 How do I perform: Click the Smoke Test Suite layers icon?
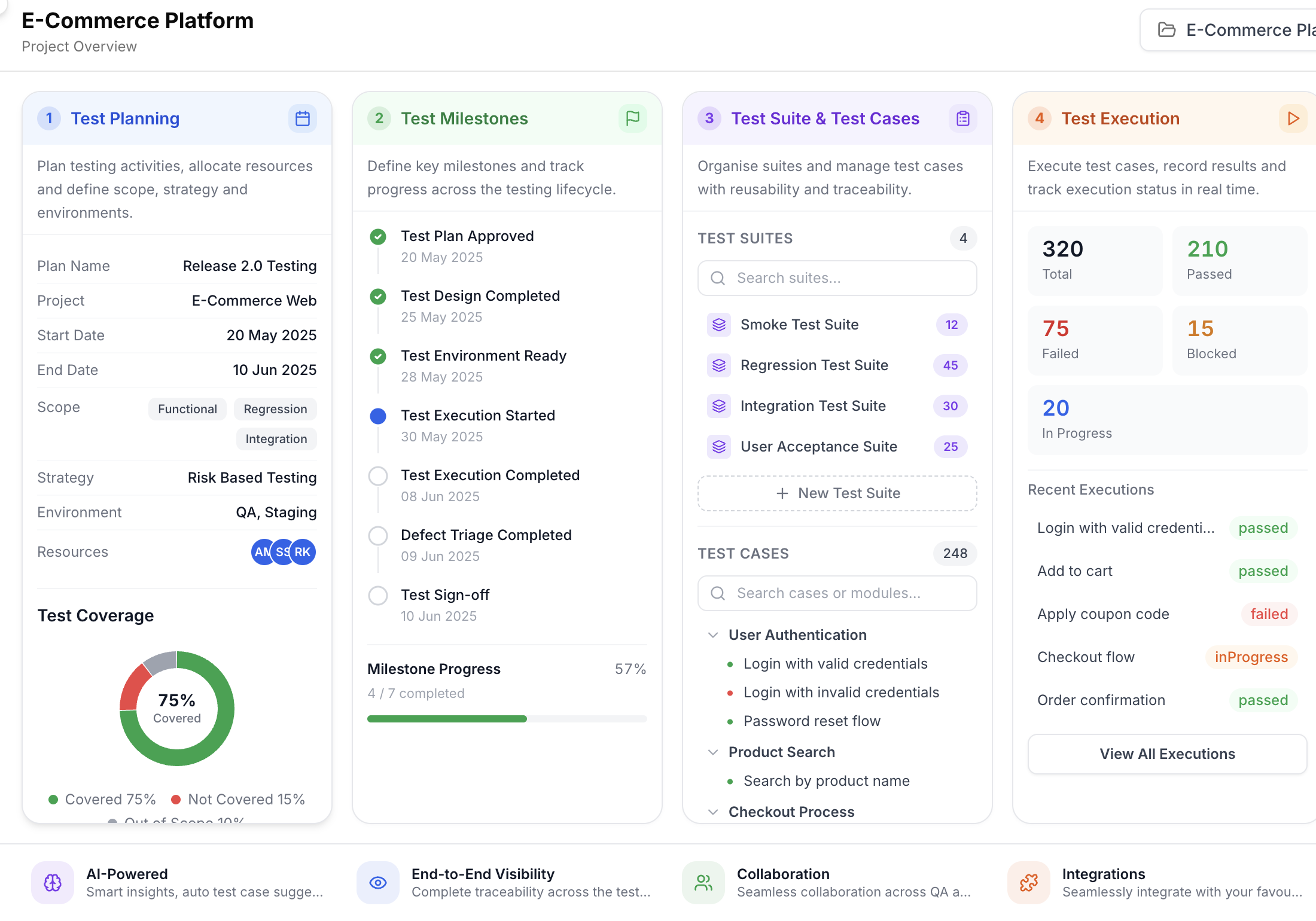tap(719, 325)
